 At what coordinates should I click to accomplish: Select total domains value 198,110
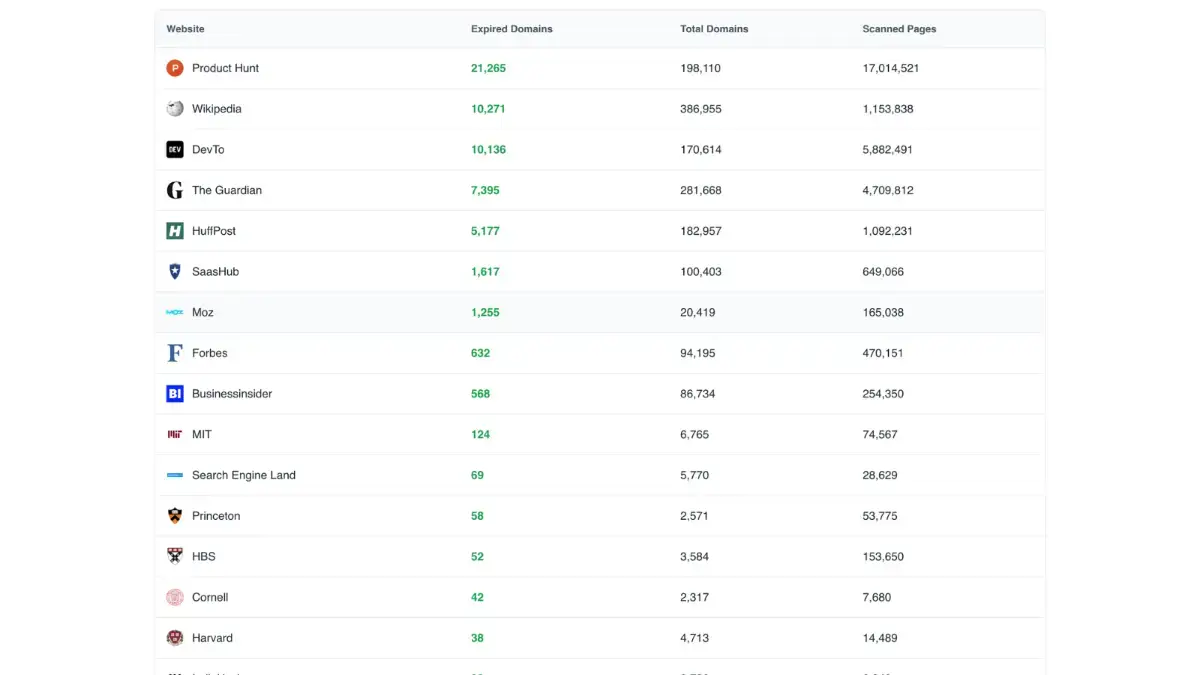[x=700, y=68]
